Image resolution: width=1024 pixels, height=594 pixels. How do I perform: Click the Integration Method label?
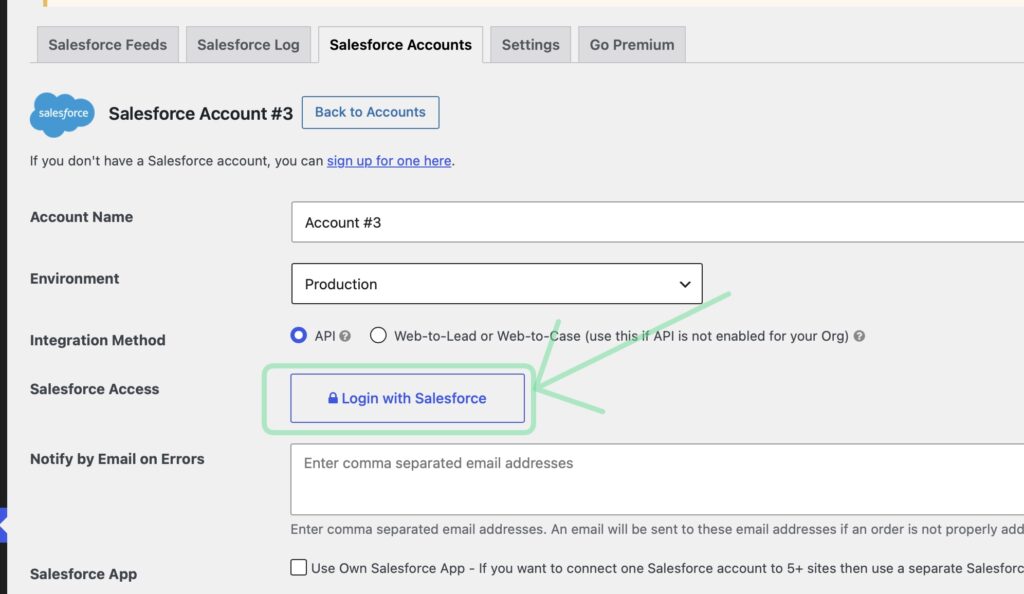point(98,340)
